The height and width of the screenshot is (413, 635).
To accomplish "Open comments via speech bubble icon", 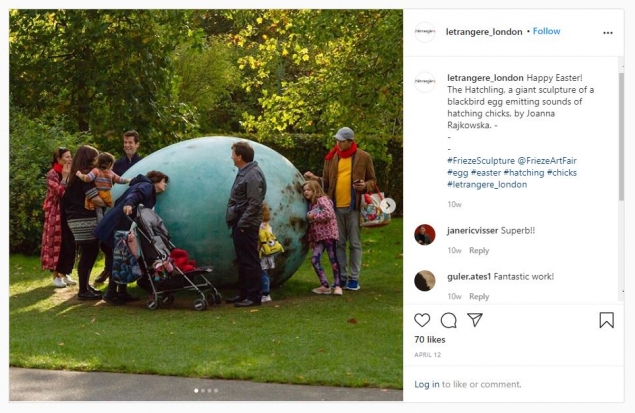I will pos(448,320).
